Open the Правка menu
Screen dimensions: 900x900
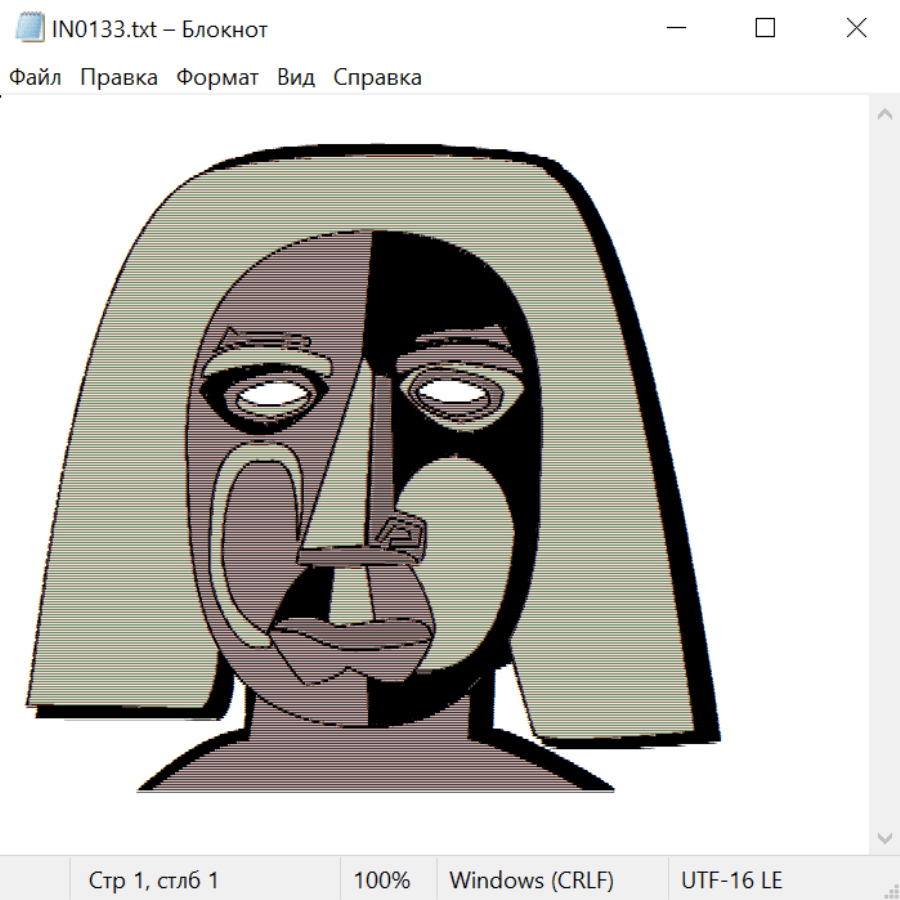pos(119,78)
